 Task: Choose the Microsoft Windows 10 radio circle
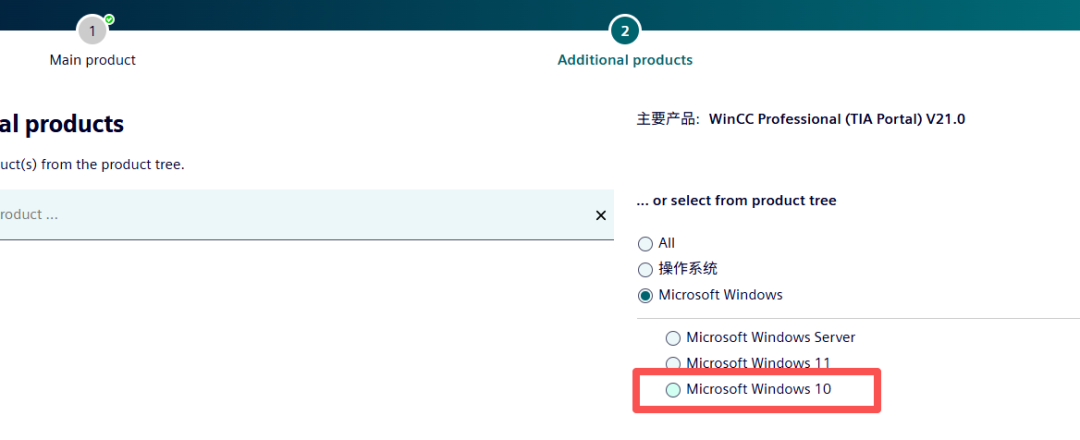coord(673,389)
